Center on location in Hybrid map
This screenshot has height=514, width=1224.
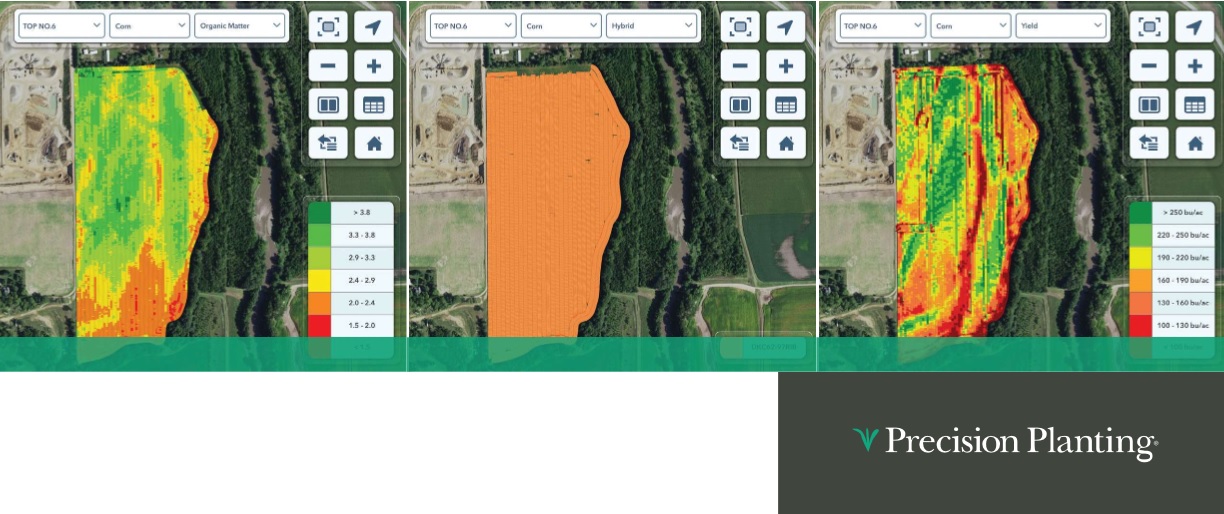point(786,27)
